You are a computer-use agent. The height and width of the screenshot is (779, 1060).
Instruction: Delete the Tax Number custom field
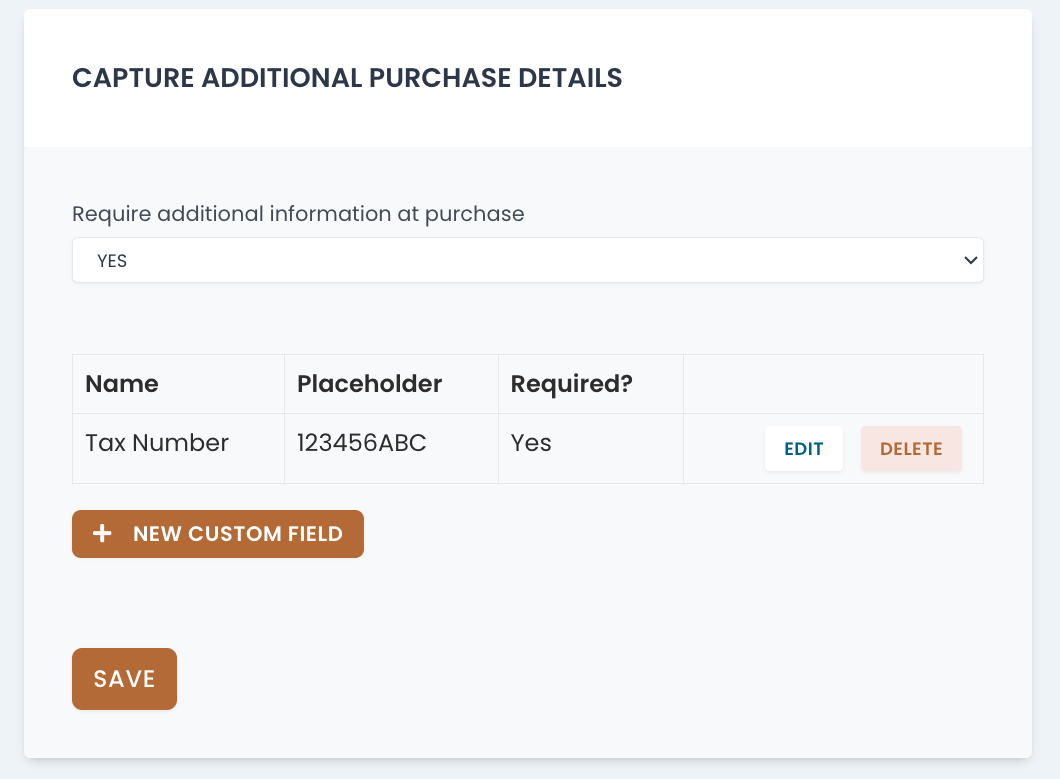911,449
